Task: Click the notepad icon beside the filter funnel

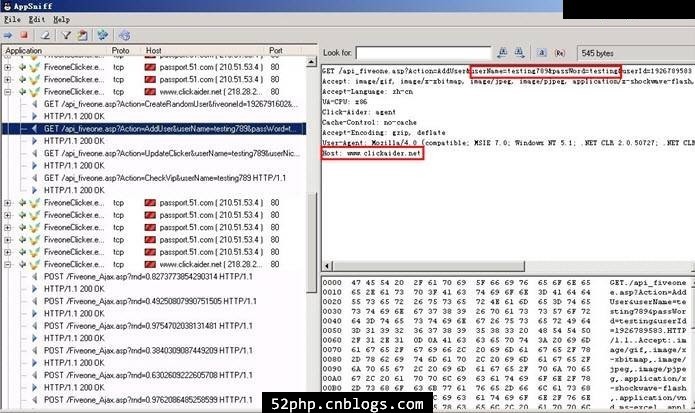Action: click(82, 35)
